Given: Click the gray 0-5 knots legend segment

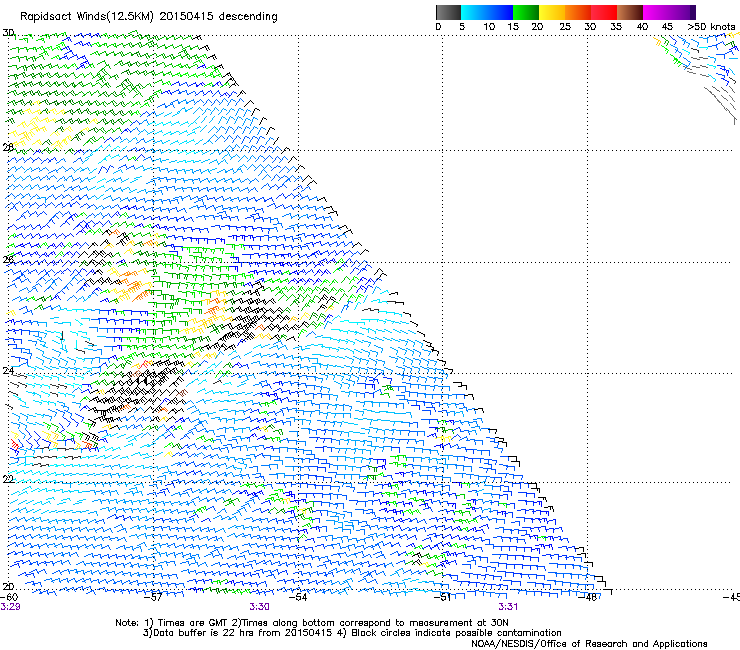Looking at the screenshot, I should point(448,12).
